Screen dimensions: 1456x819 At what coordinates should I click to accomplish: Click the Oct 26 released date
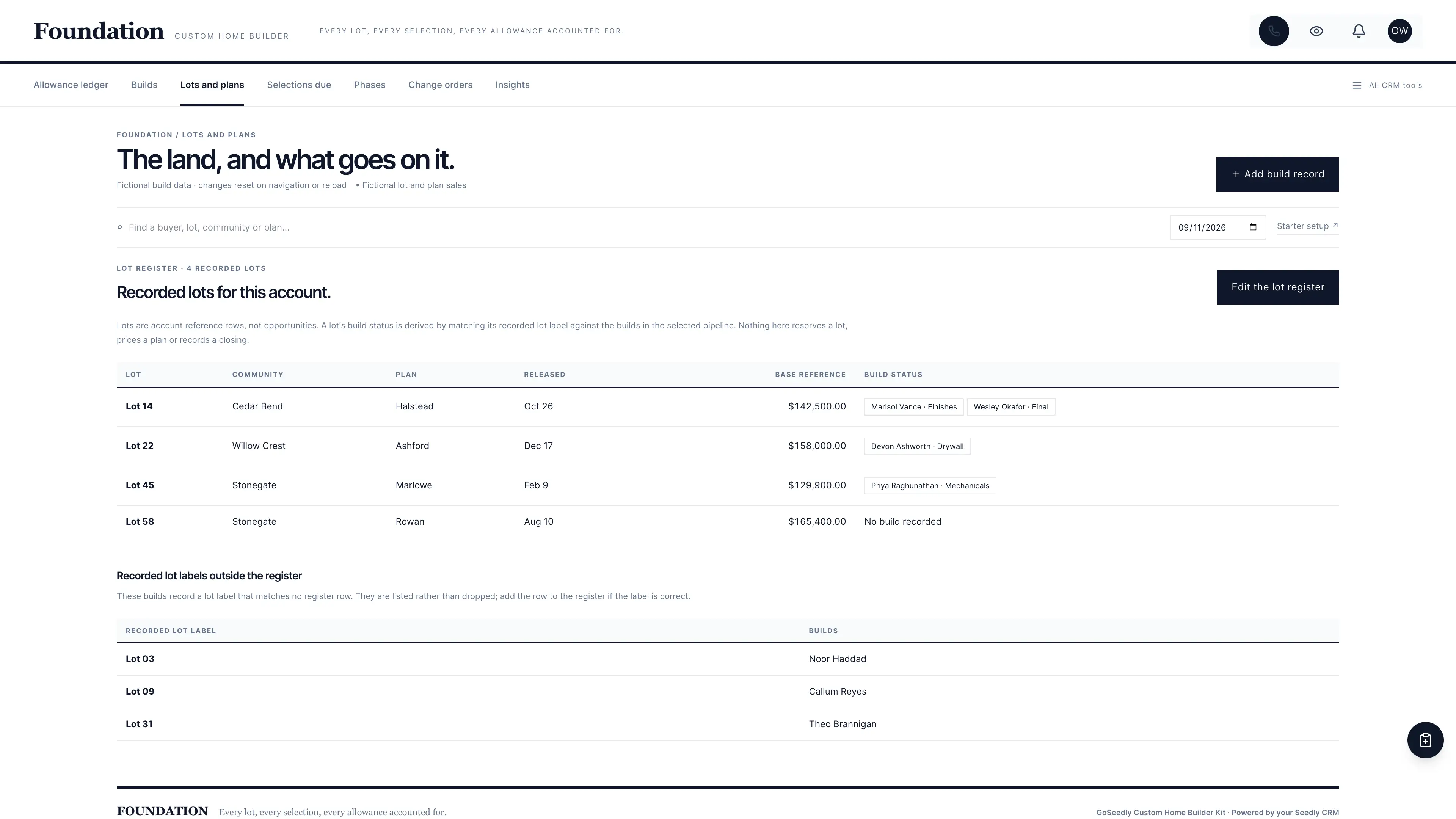pyautogui.click(x=538, y=406)
